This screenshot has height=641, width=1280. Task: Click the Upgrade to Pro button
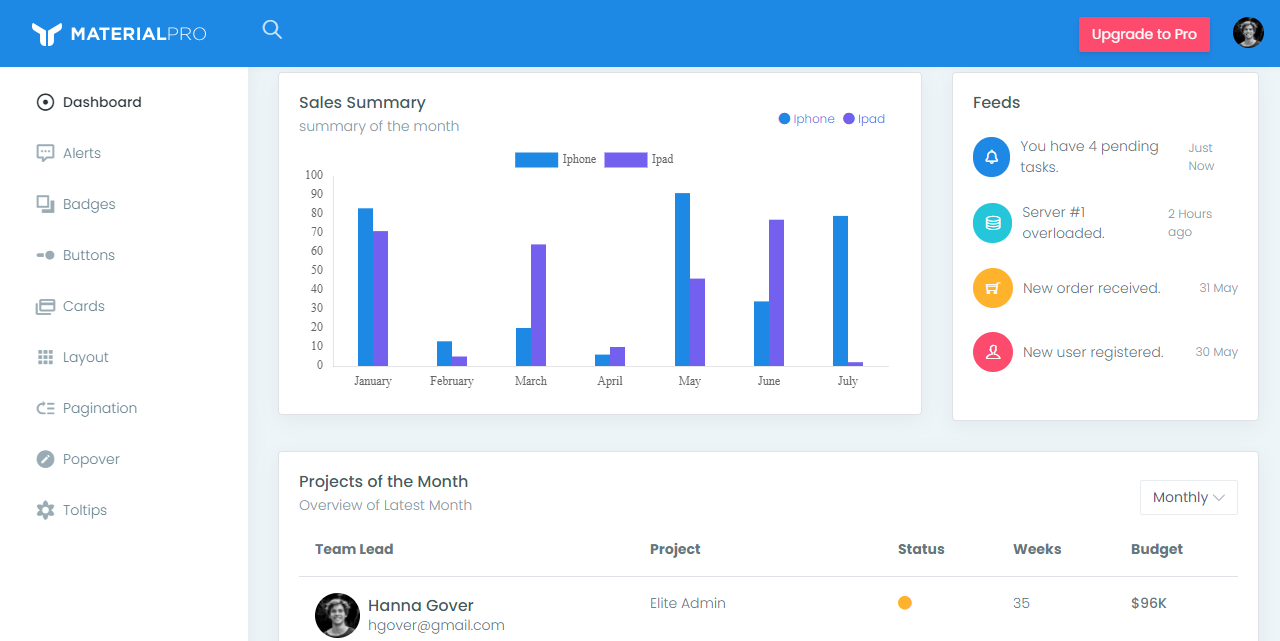tap(1144, 34)
